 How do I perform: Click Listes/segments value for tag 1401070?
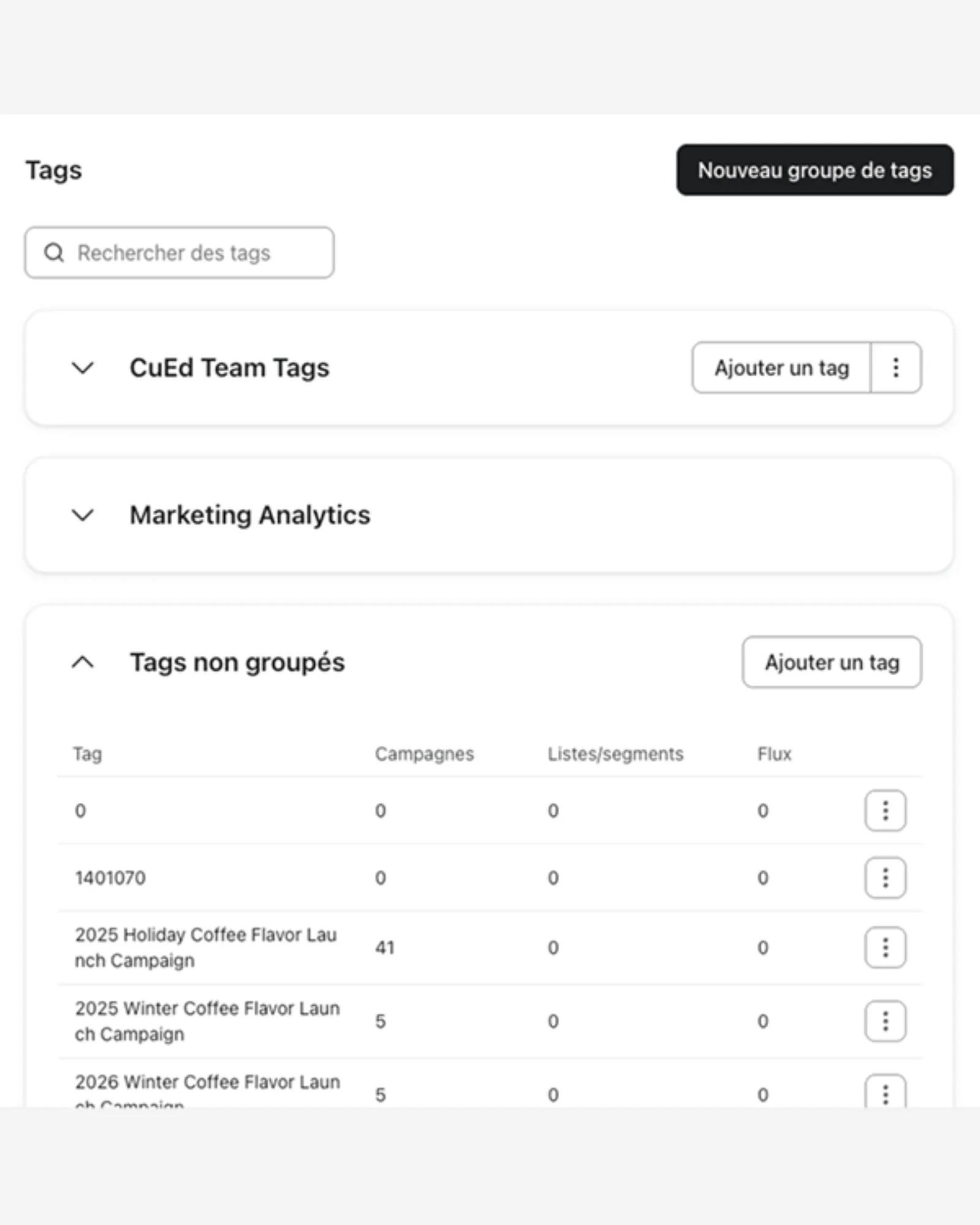pos(553,878)
